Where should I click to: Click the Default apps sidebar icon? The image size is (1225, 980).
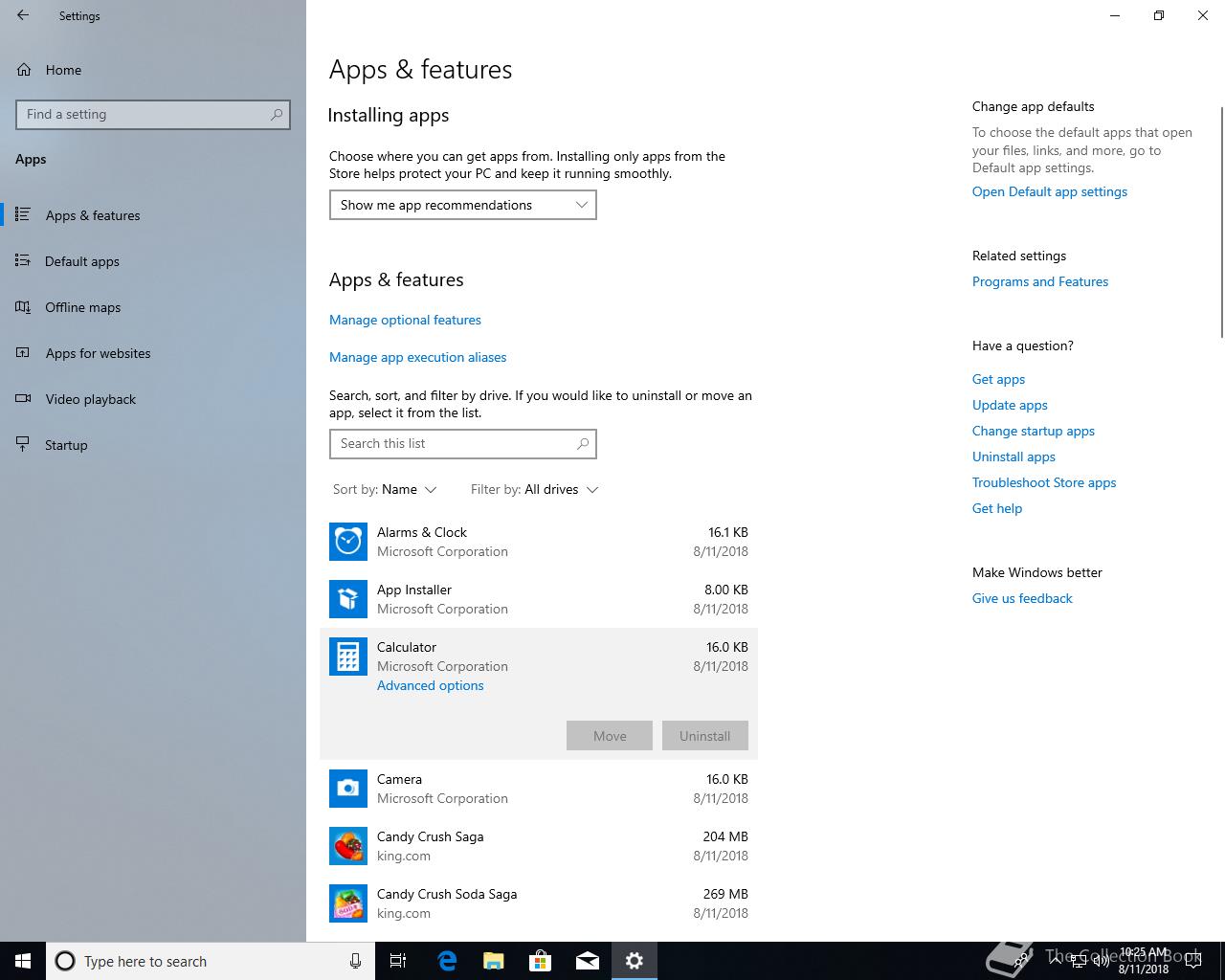[x=23, y=260]
